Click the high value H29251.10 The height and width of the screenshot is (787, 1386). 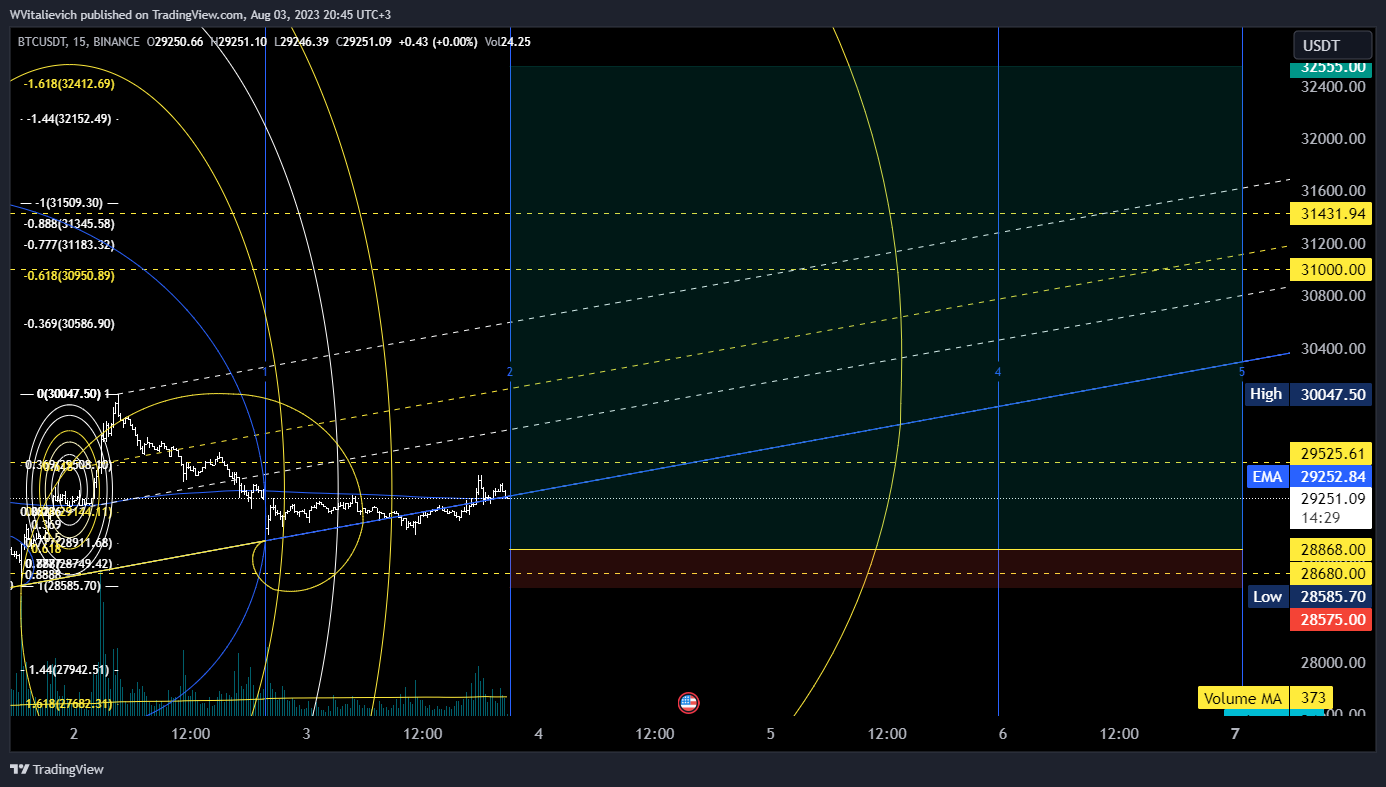238,41
